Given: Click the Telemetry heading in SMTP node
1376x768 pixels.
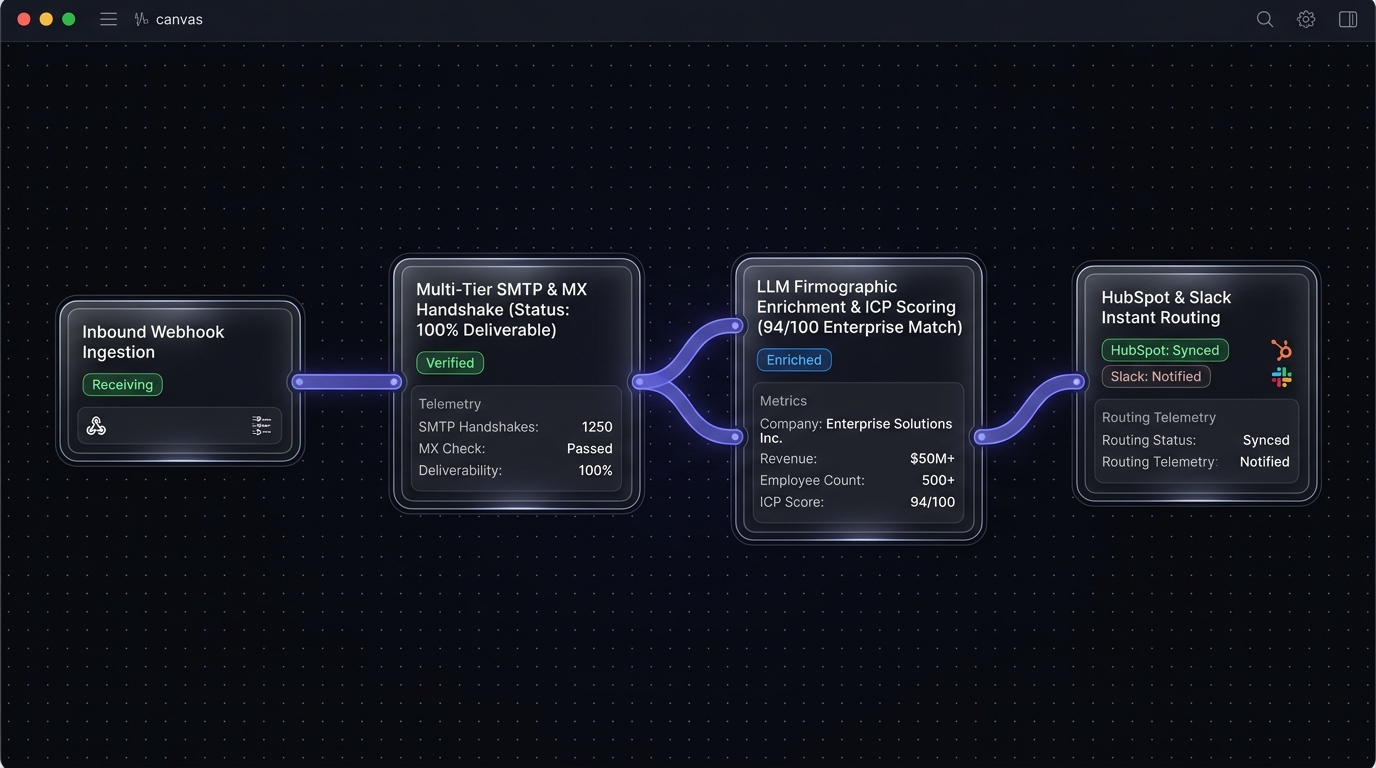Looking at the screenshot, I should tap(450, 404).
